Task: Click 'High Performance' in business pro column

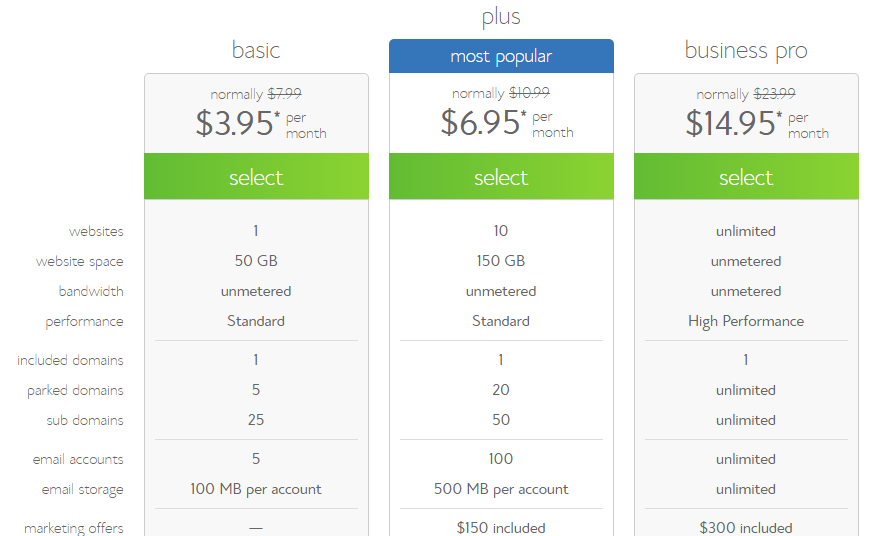Action: pyautogui.click(x=746, y=321)
